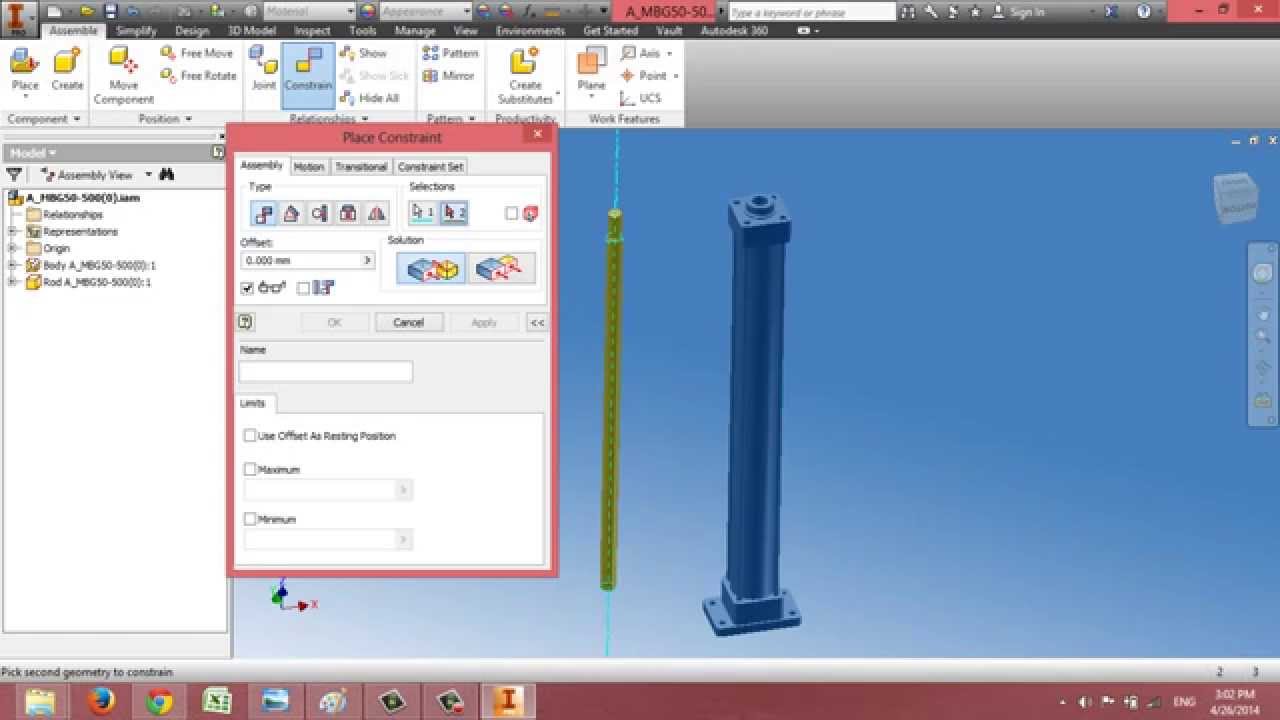This screenshot has width=1280, height=720.
Task: Enable the Minimum limit checkbox
Action: (250, 519)
